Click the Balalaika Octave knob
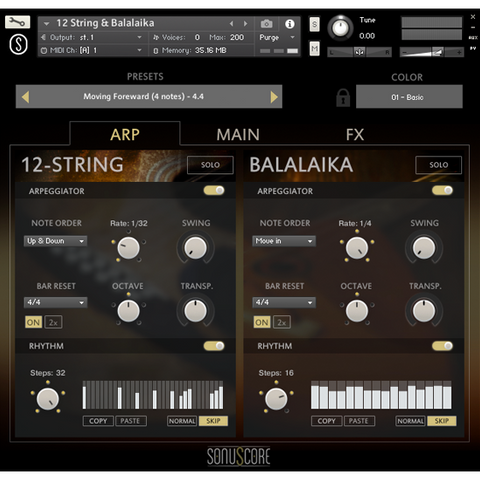480x480 pixels. click(357, 311)
